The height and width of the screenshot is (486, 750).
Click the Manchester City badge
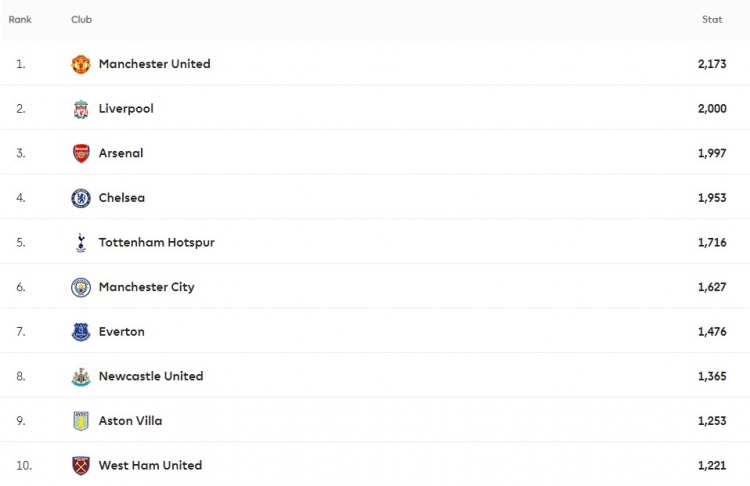pos(81,287)
